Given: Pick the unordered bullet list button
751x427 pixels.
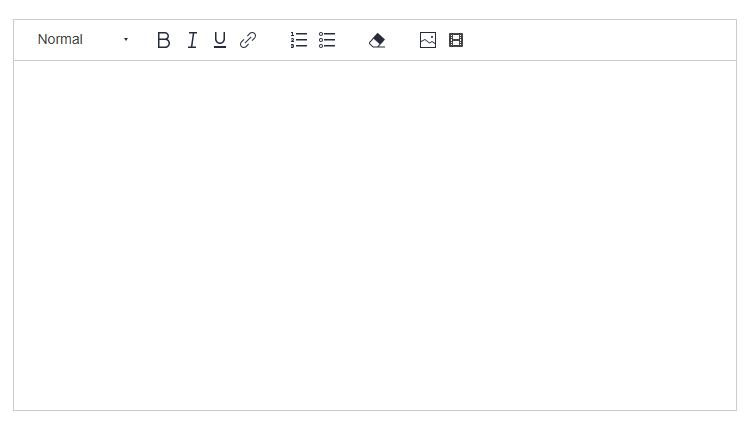Looking at the screenshot, I should [x=327, y=40].
